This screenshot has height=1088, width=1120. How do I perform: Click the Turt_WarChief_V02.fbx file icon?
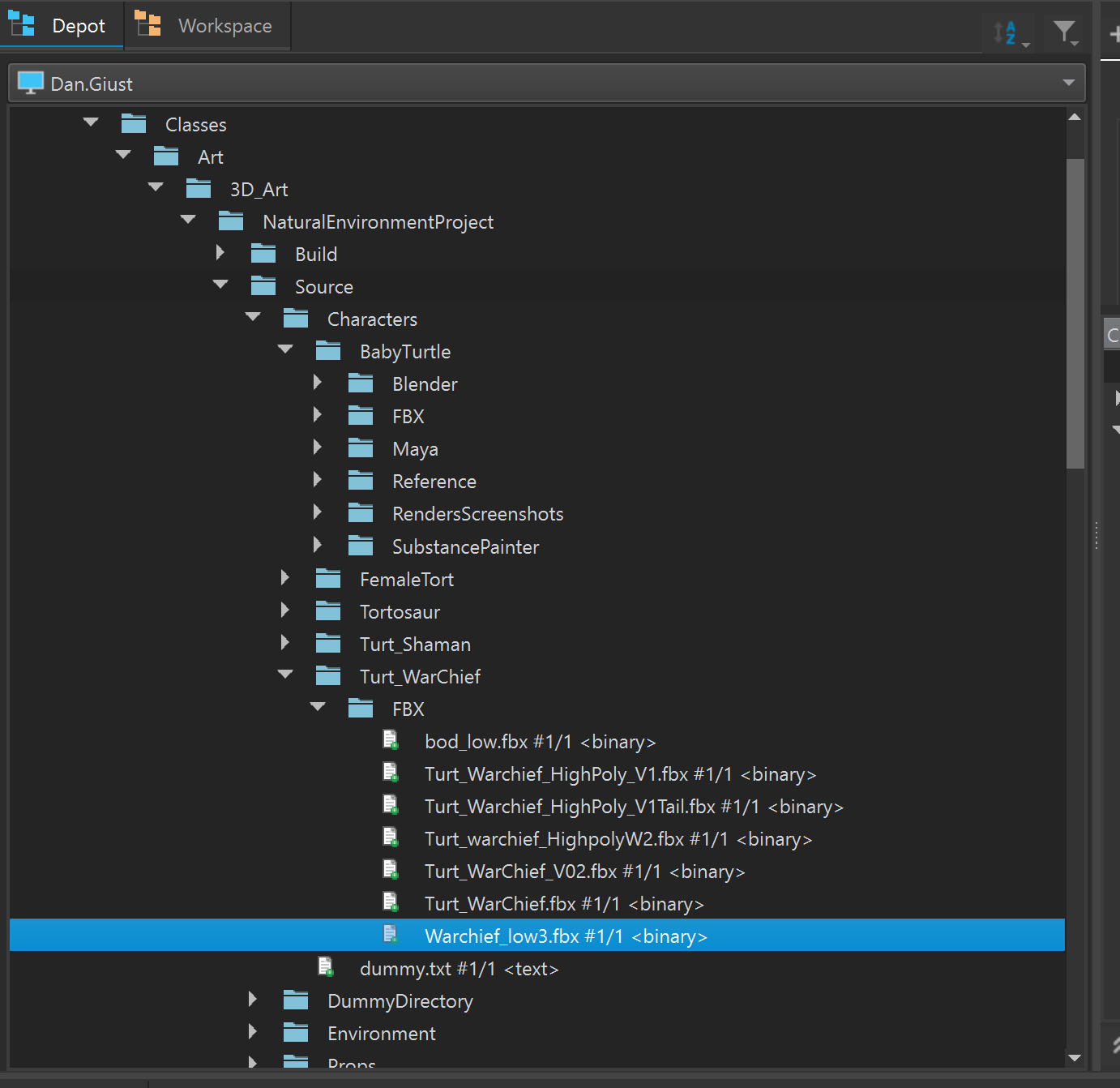click(x=391, y=870)
